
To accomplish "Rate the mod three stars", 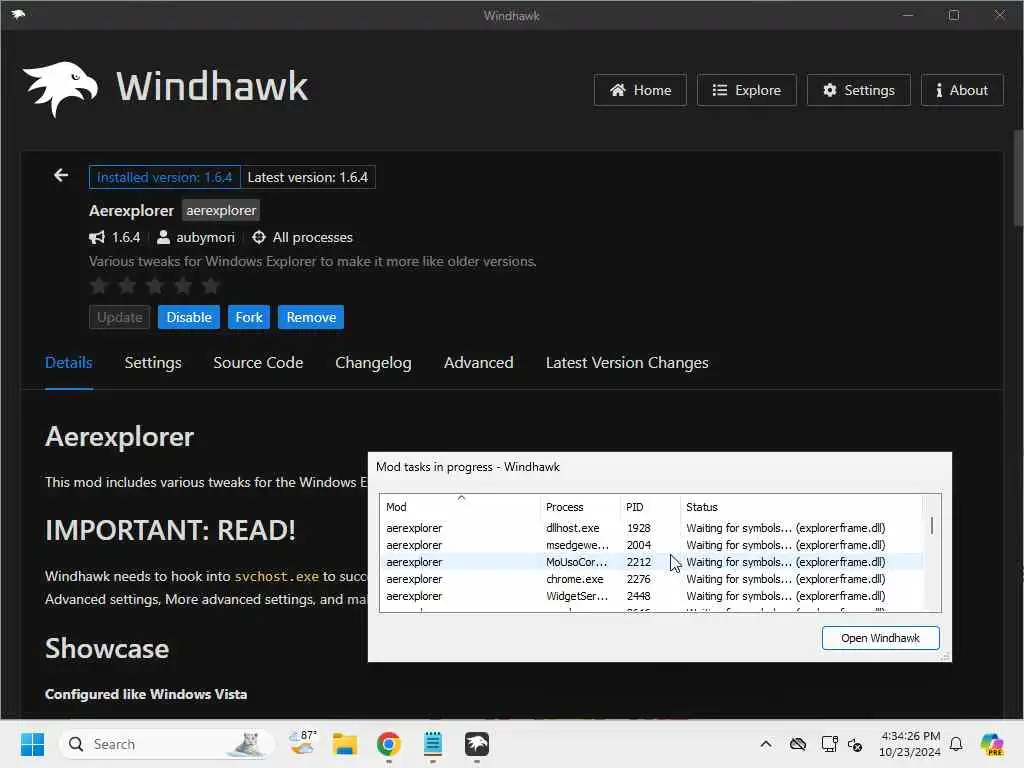I will pyautogui.click(x=155, y=285).
